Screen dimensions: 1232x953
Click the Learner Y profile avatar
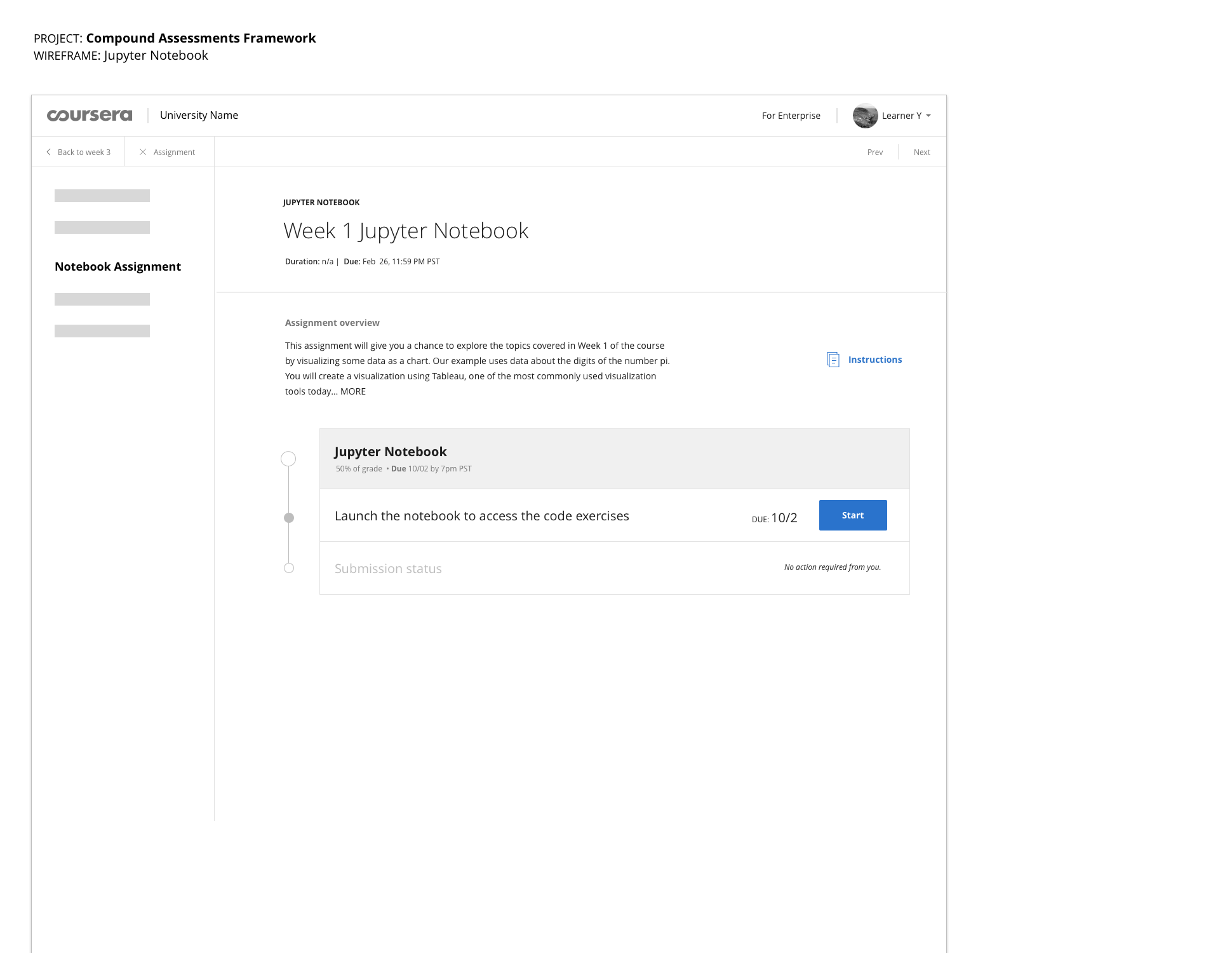[x=865, y=116]
